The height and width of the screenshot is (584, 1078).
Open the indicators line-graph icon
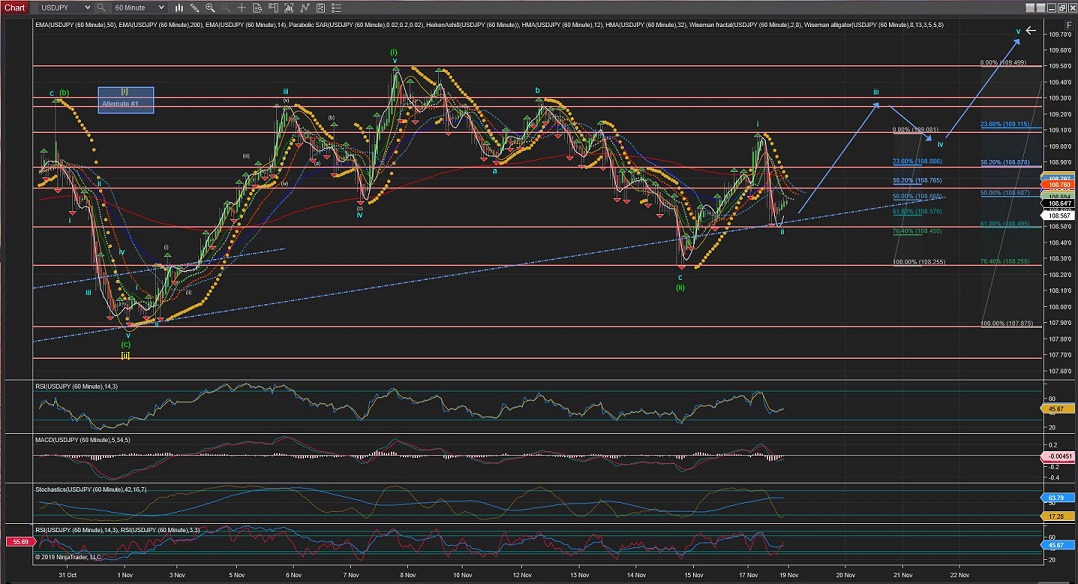(305, 8)
